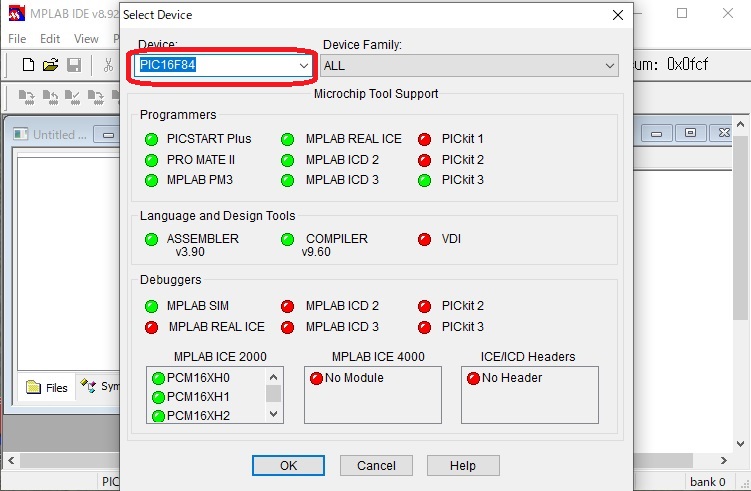Screen dimensions: 751x491
Task: Click the Cut scissors icon in toolbar
Action: point(108,65)
